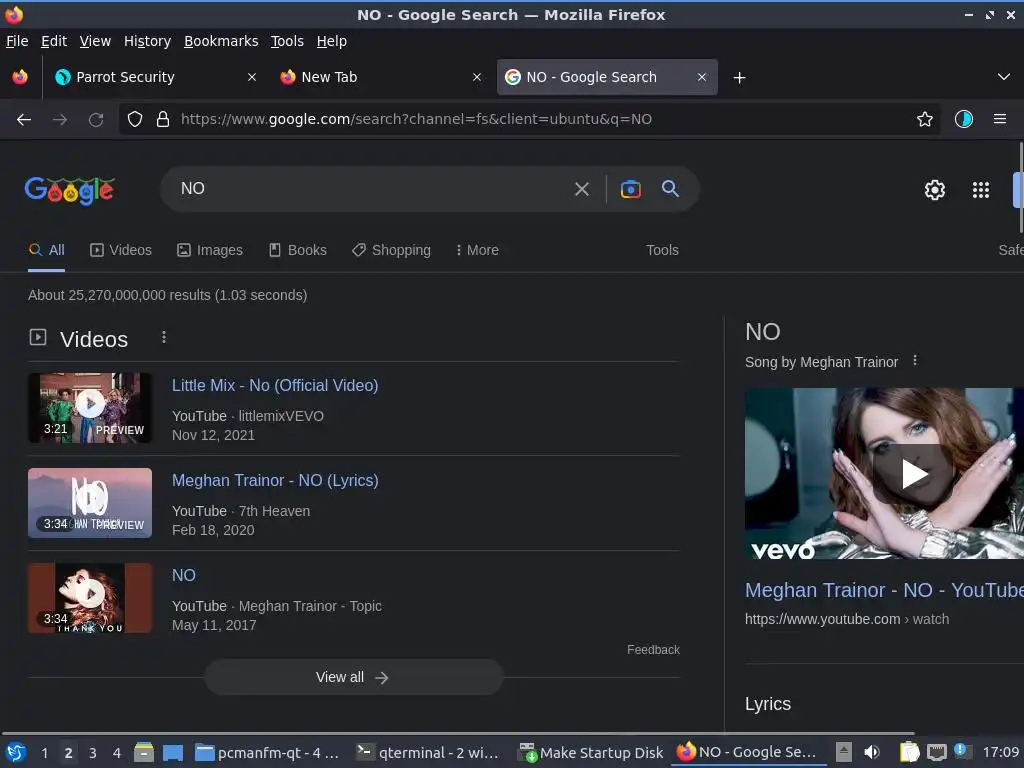Click the Thank You album thumbnail
This screenshot has height=768, width=1024.
coord(90,598)
